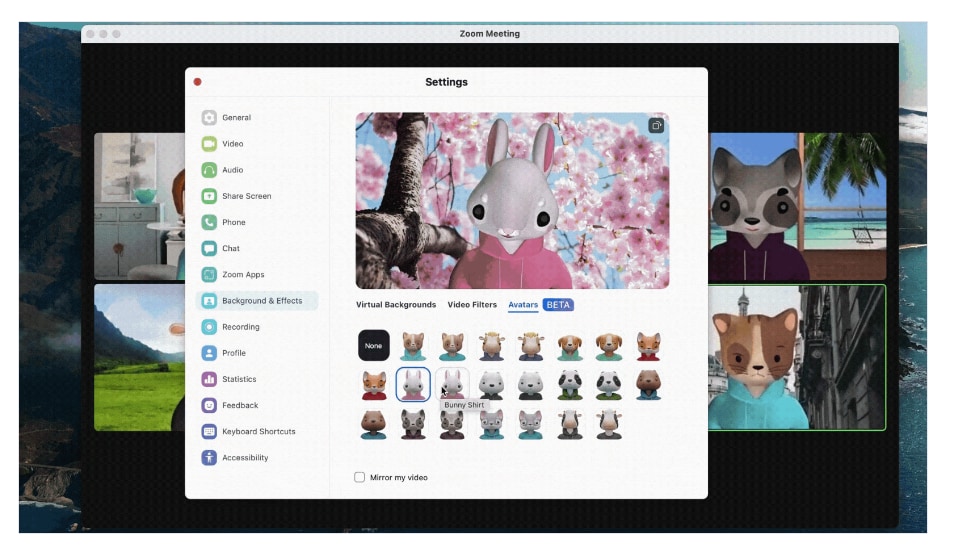Select polar bear avatar in black hoodie
Image resolution: width=970 pixels, height=556 pixels.
(x=492, y=385)
